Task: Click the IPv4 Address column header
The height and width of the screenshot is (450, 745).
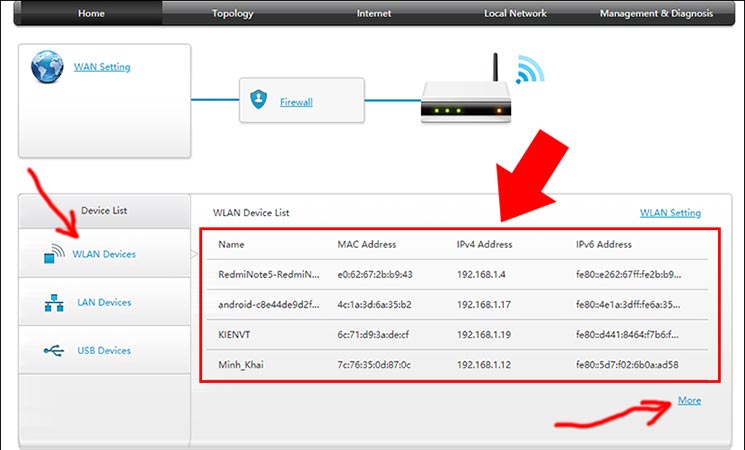Action: coord(485,244)
